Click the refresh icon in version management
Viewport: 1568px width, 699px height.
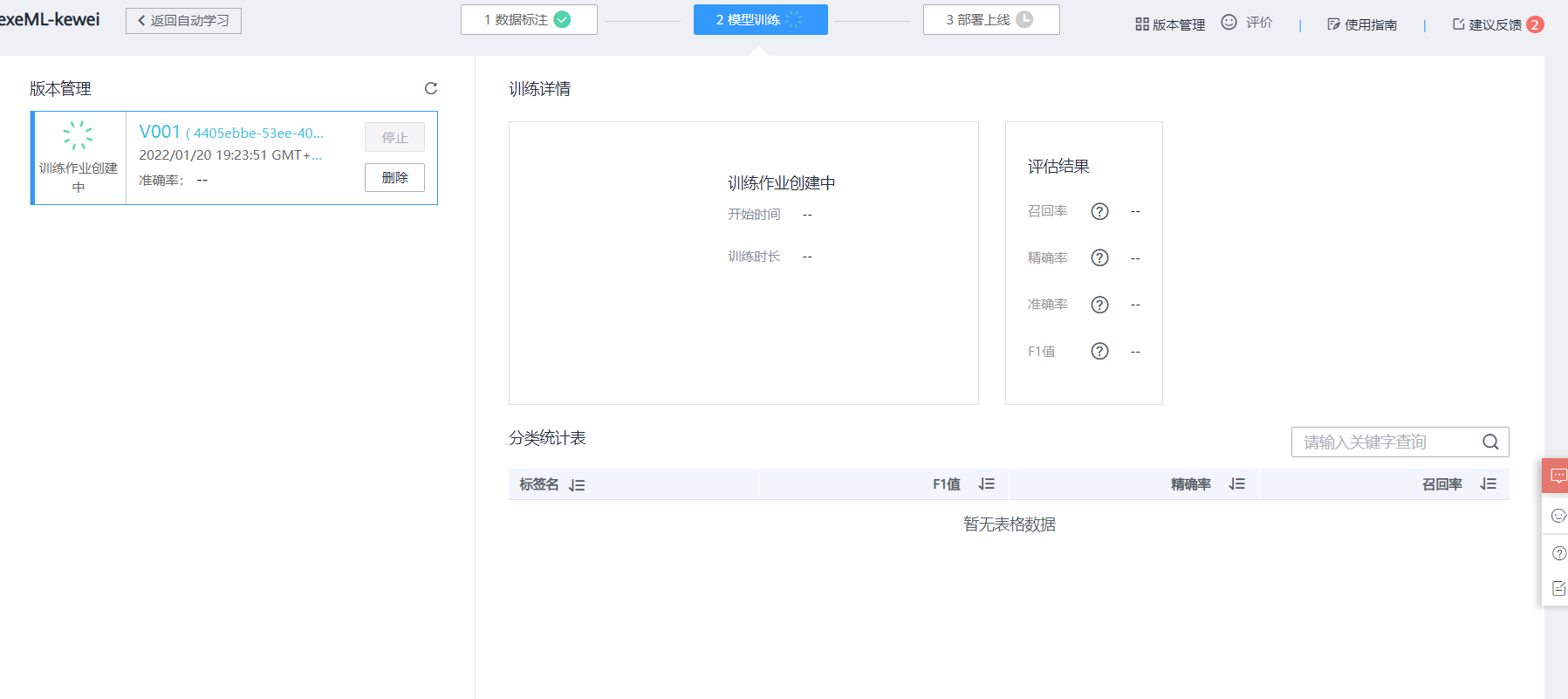tap(431, 88)
